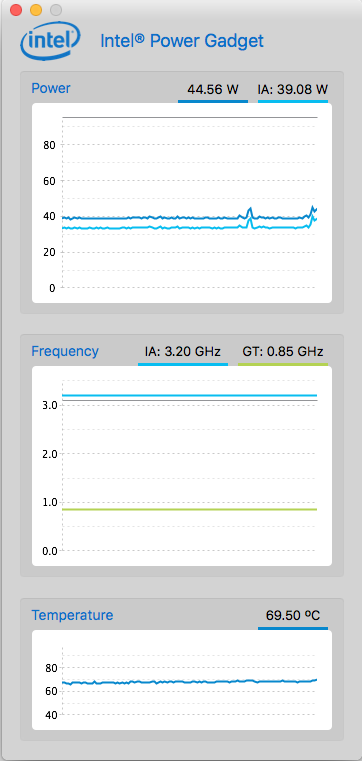
Task: Click the Intel logo icon
Action: [50, 42]
